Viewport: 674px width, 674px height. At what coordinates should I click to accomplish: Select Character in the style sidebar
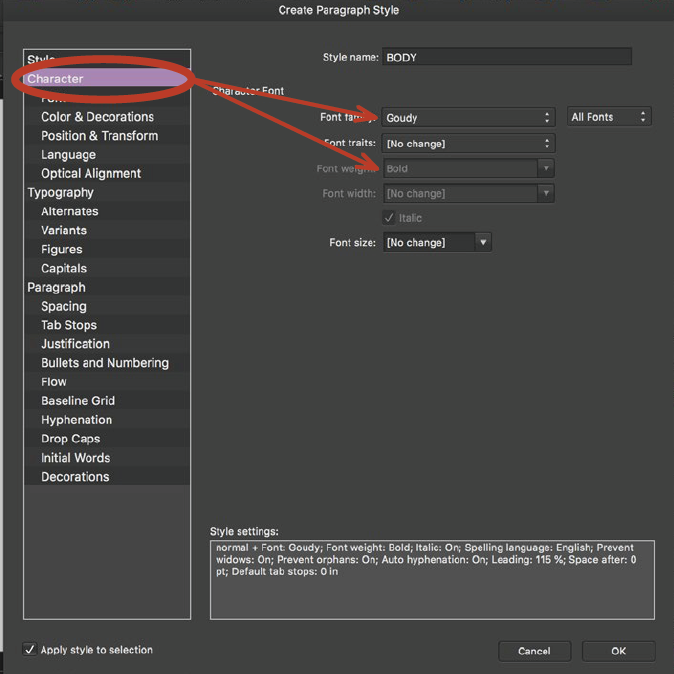pyautogui.click(x=56, y=79)
